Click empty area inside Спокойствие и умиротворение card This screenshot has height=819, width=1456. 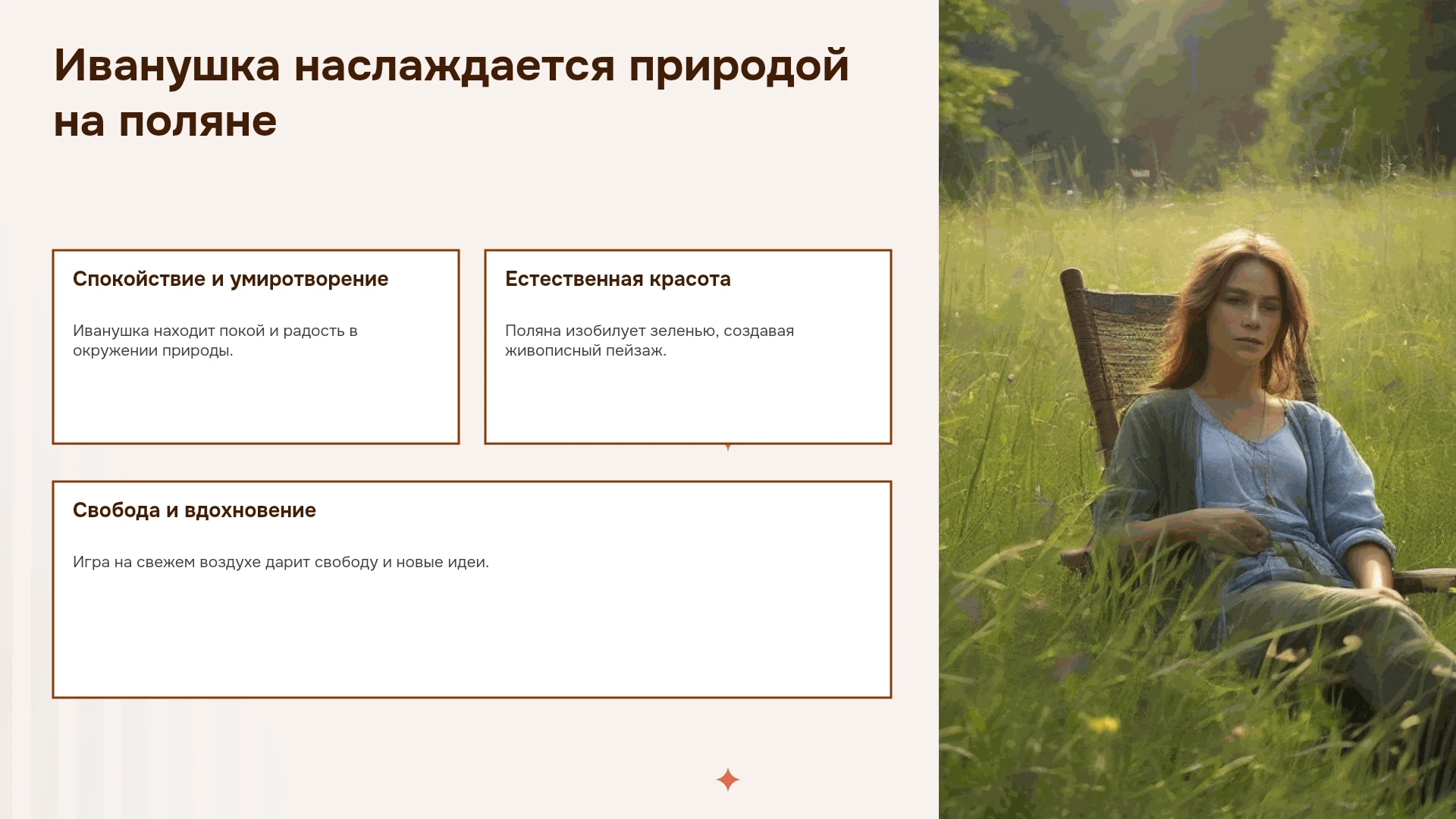pyautogui.click(x=256, y=402)
